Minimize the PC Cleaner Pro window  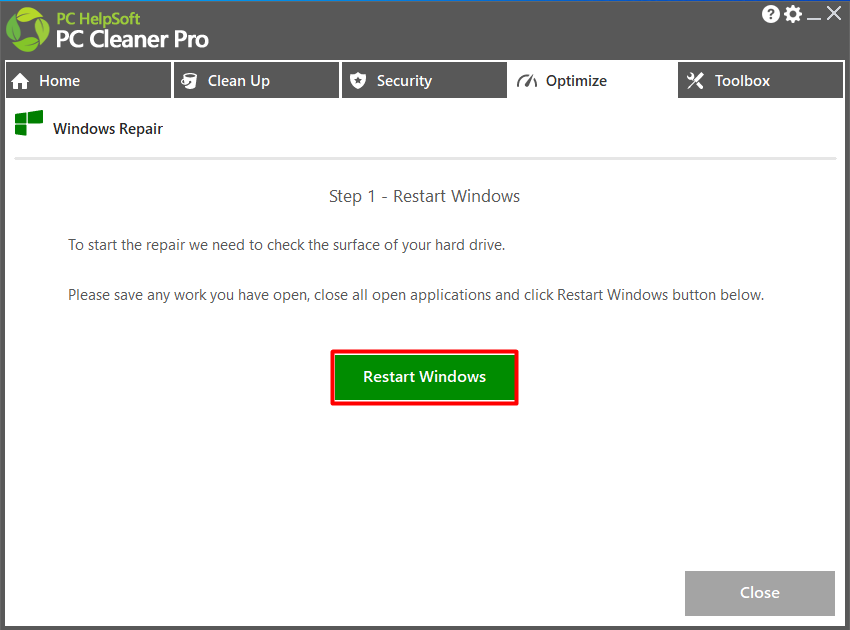(x=814, y=16)
